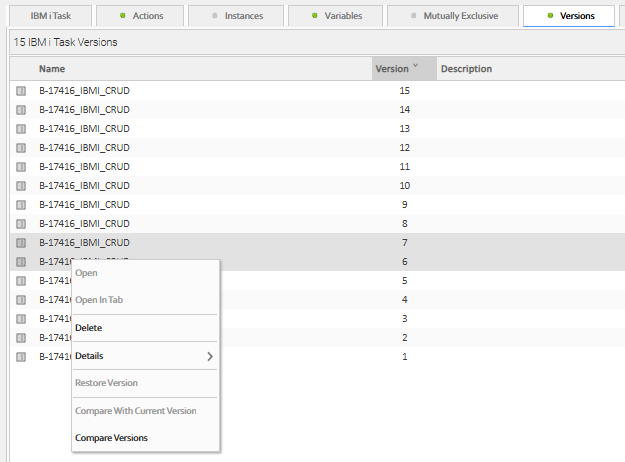Click the row icon for version 12
Screen dimensions: 625x462
point(21,148)
